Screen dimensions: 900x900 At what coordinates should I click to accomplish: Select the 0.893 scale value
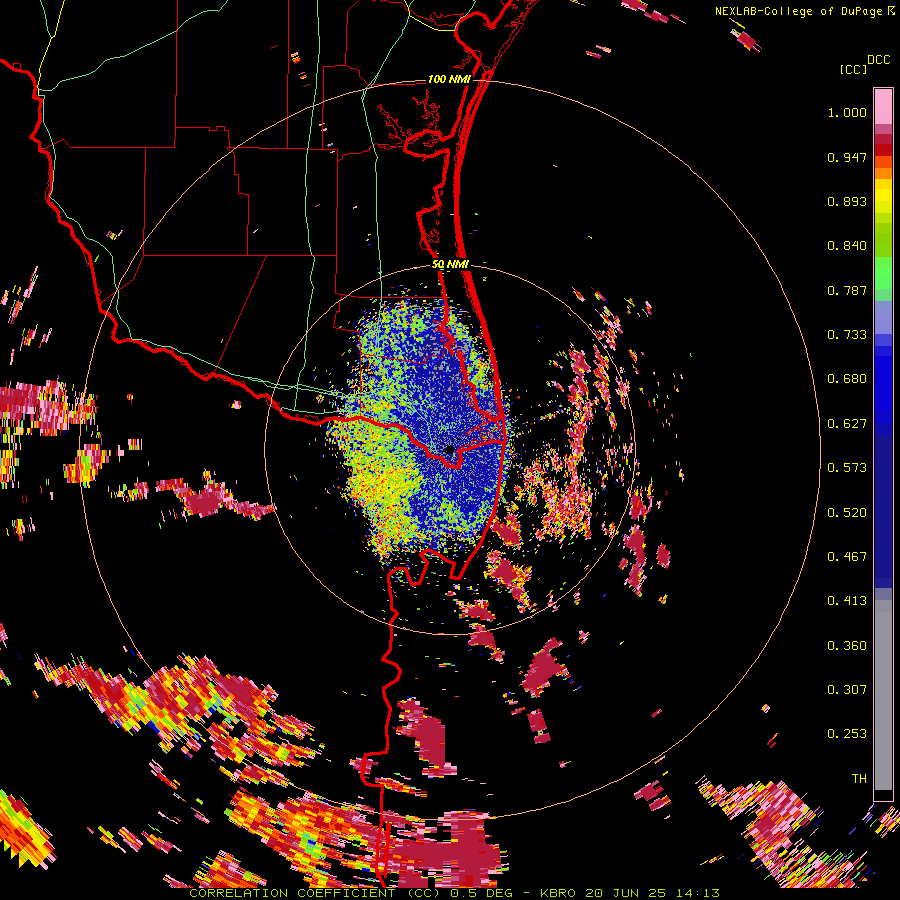(x=847, y=201)
